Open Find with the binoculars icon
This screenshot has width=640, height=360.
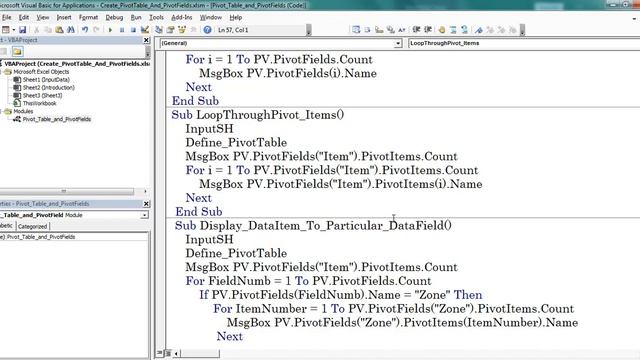point(71,30)
